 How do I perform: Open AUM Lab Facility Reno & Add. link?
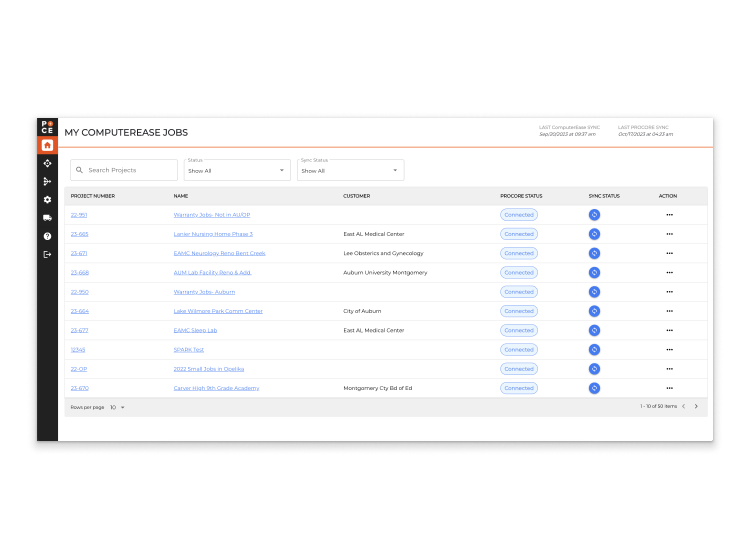212,273
